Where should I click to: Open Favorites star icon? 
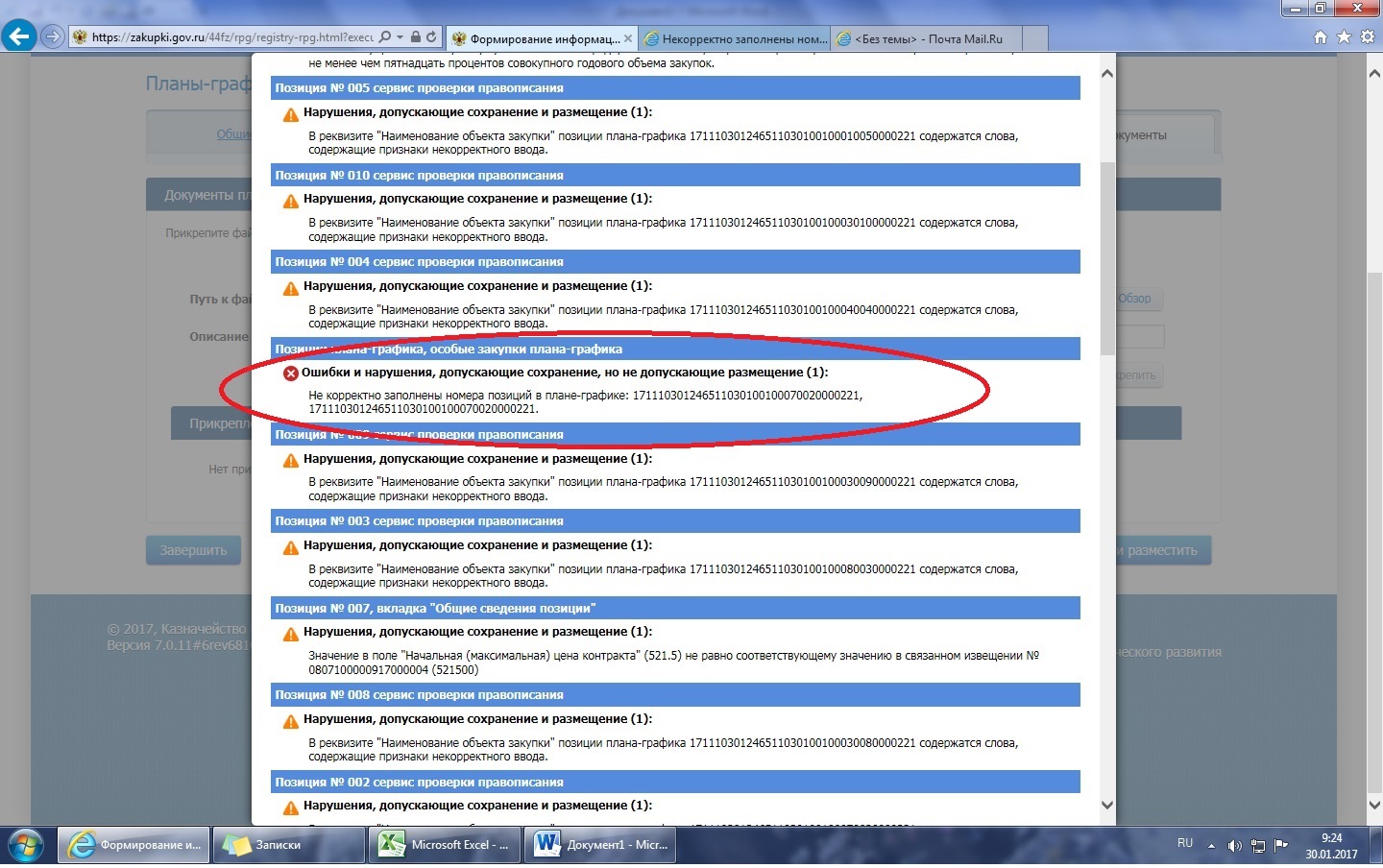pyautogui.click(x=1344, y=37)
